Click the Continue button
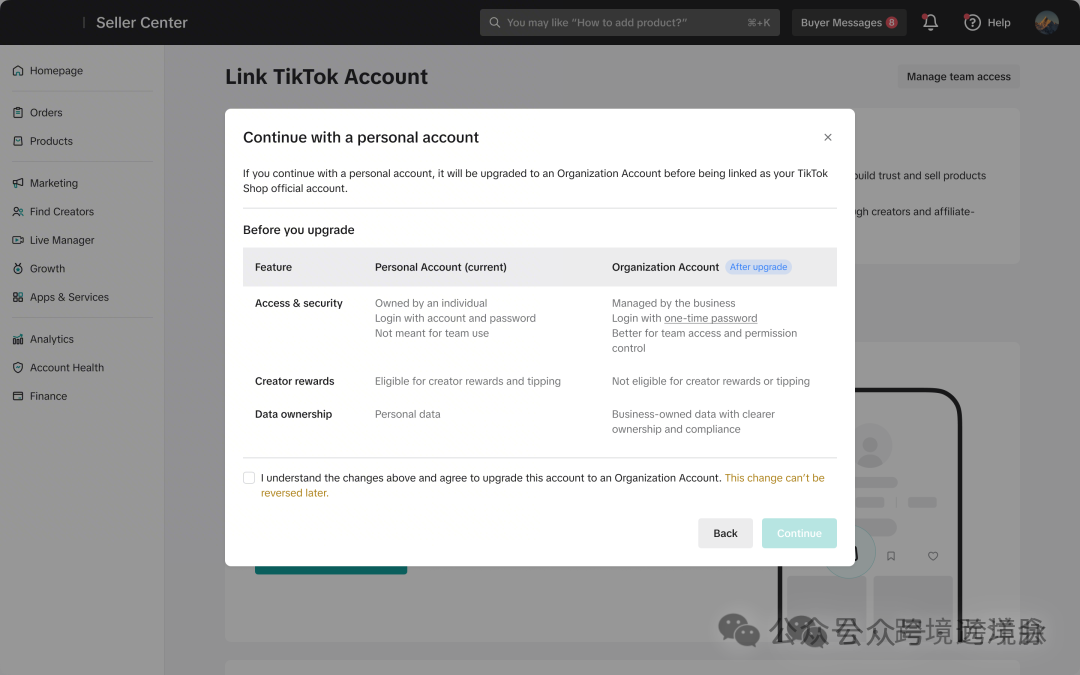The height and width of the screenshot is (675, 1080). coord(799,533)
